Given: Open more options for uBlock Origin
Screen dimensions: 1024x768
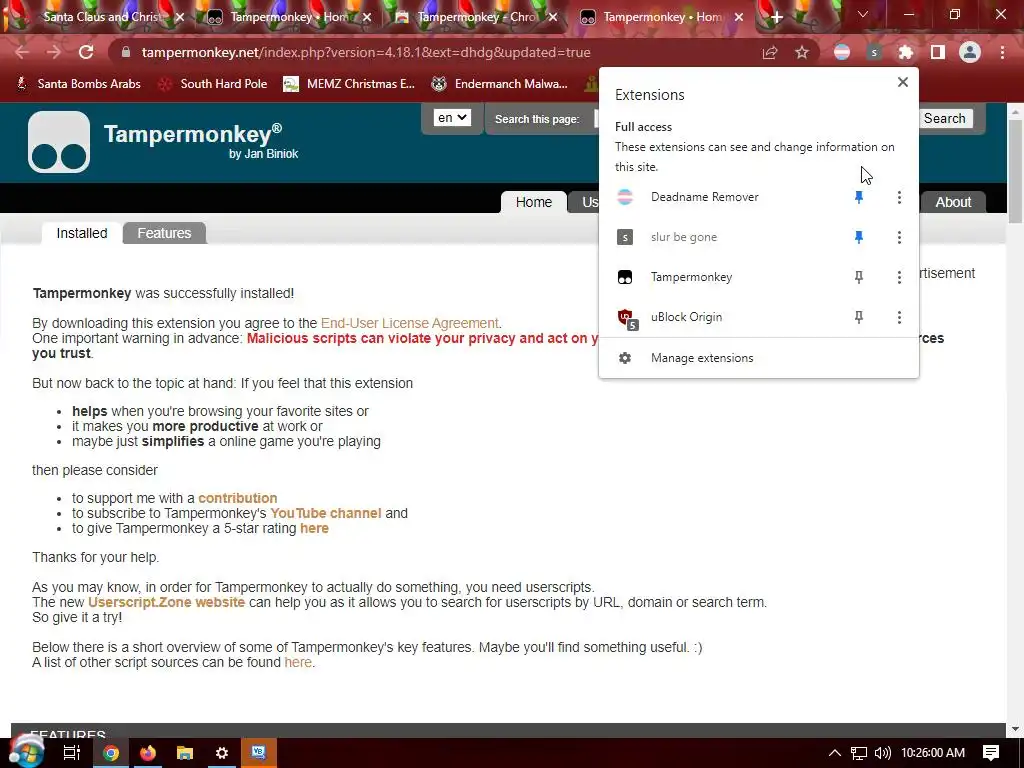Looking at the screenshot, I should (x=899, y=317).
